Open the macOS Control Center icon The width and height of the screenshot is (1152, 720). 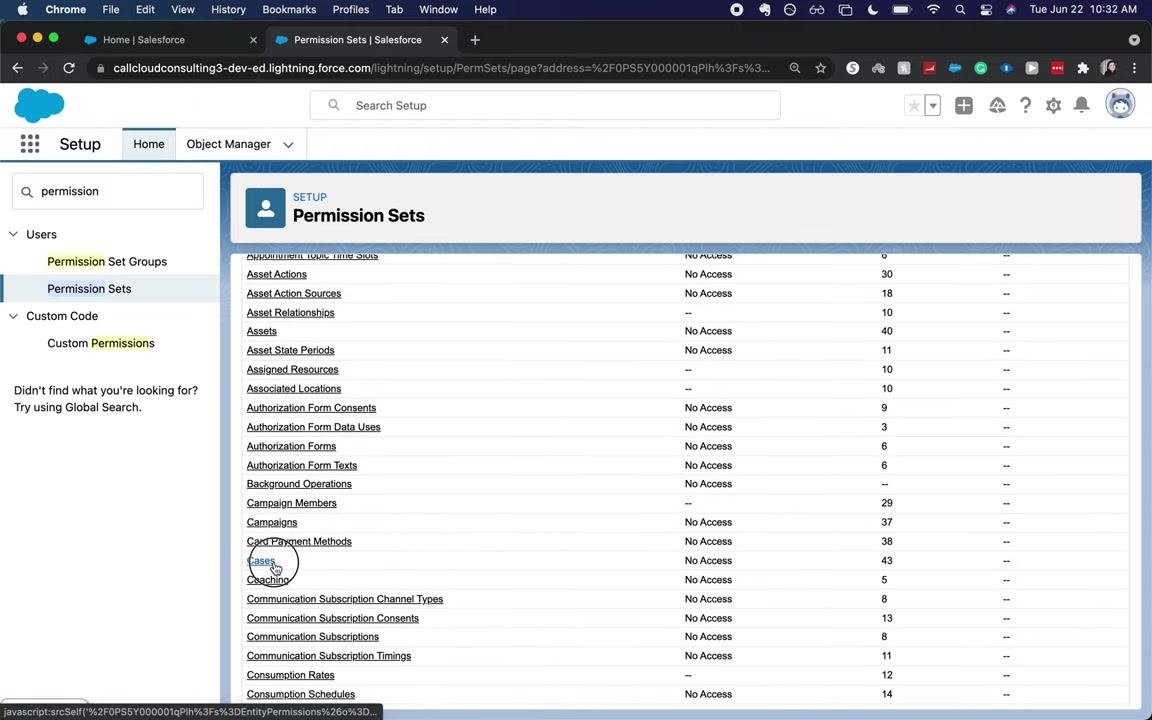click(986, 10)
